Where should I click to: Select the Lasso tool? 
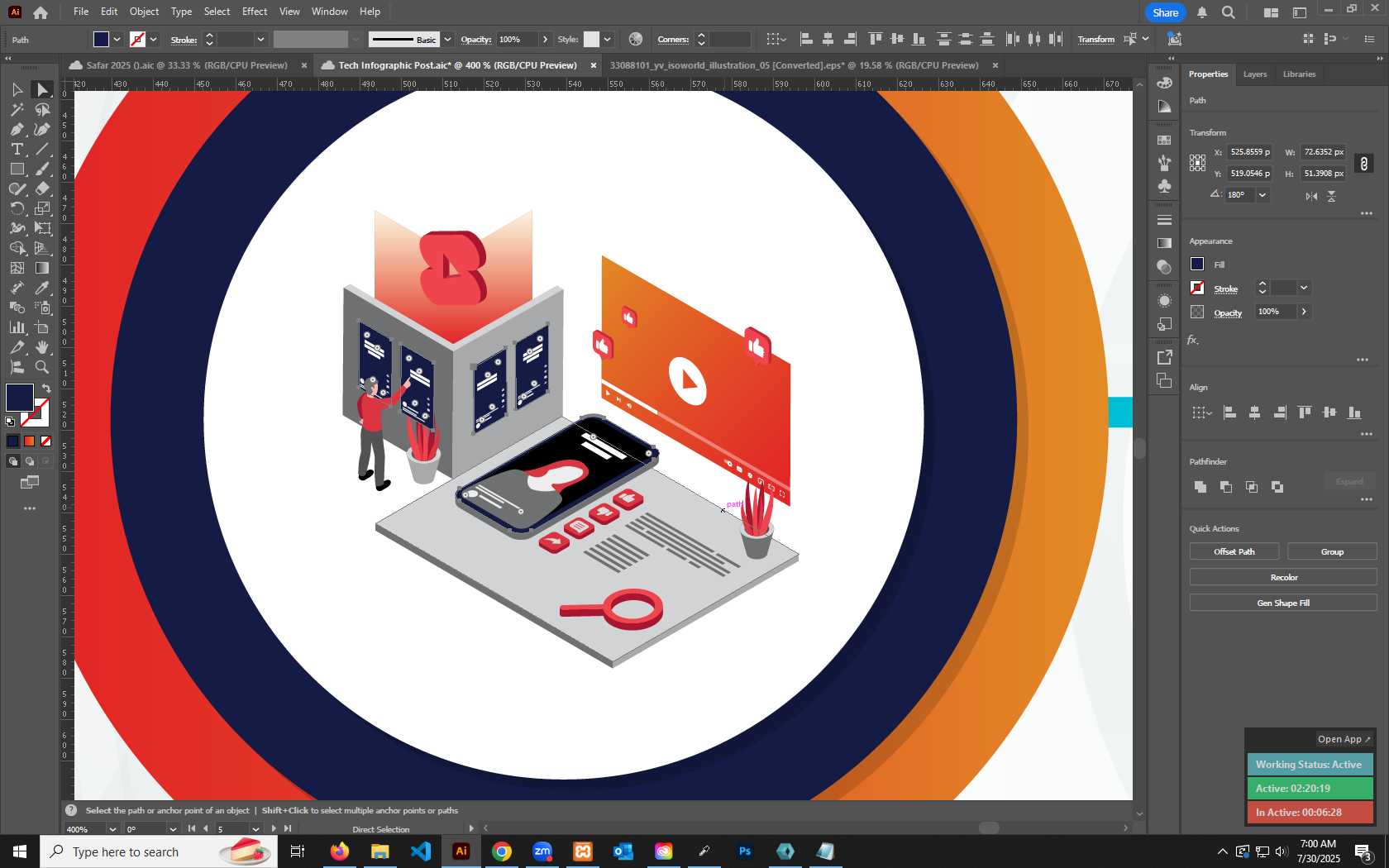[42, 109]
